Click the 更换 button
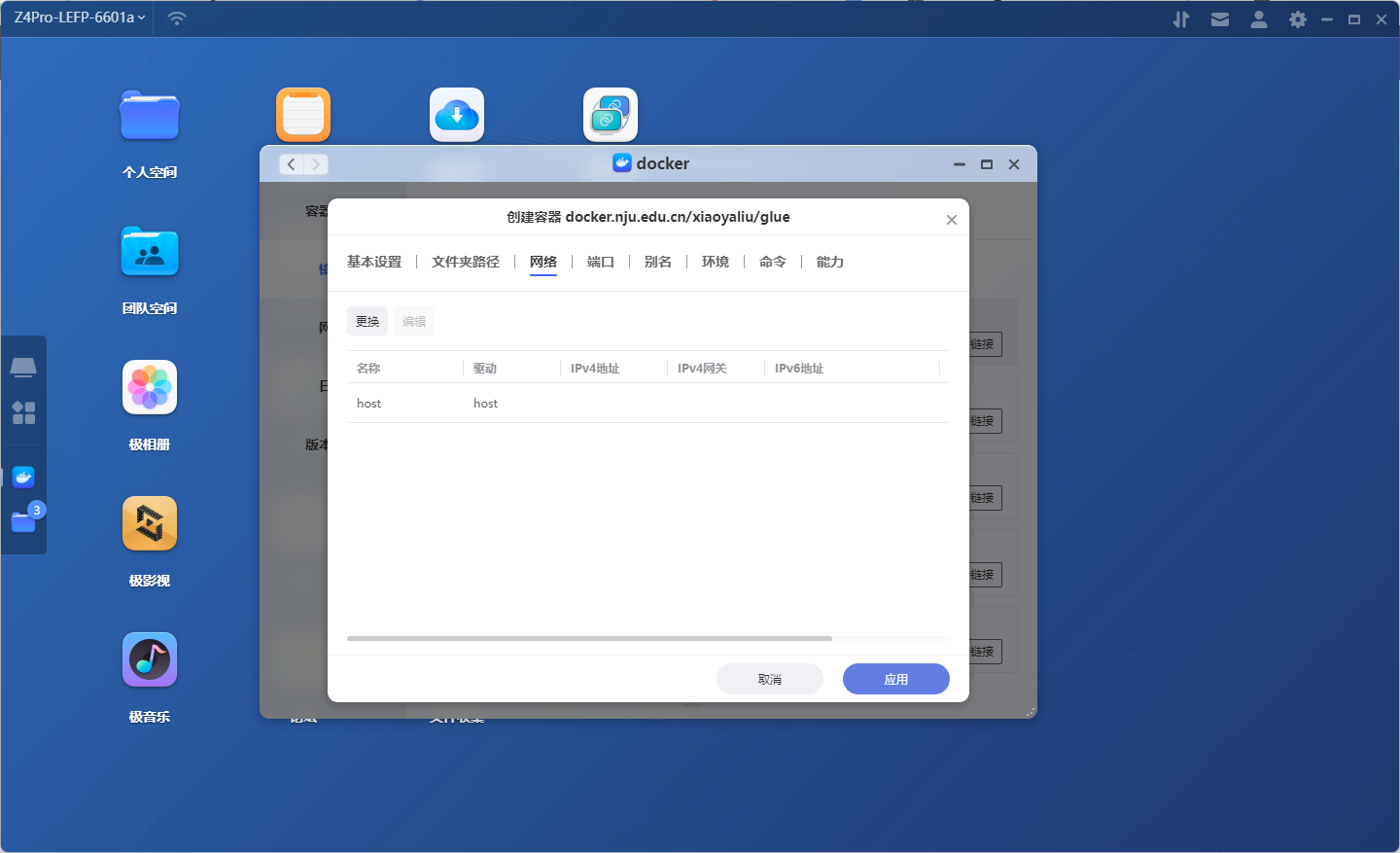The image size is (1400, 853). point(367,321)
